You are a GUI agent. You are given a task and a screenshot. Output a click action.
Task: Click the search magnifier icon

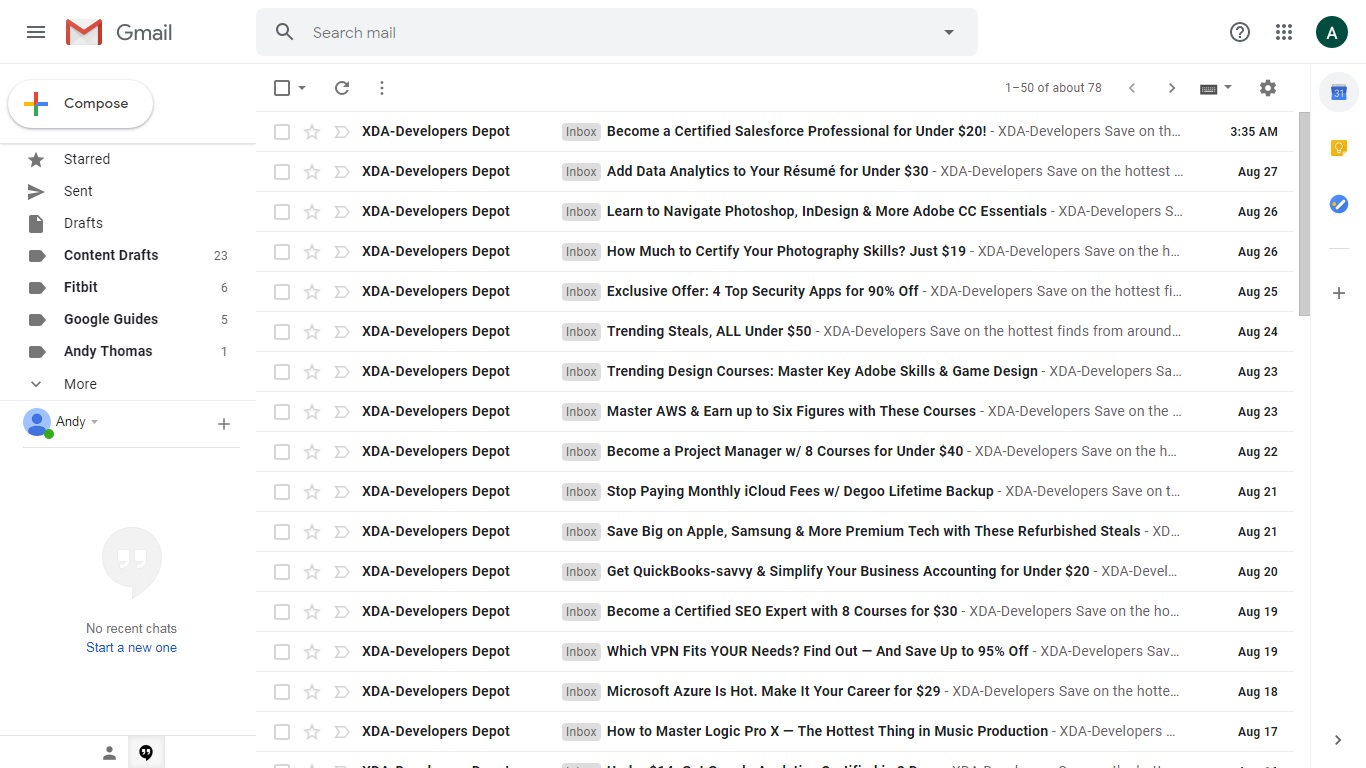[x=285, y=32]
